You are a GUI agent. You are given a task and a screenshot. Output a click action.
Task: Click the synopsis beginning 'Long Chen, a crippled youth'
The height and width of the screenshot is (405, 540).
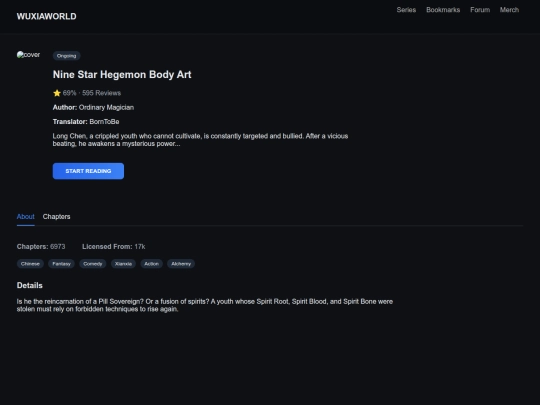click(x=200, y=140)
